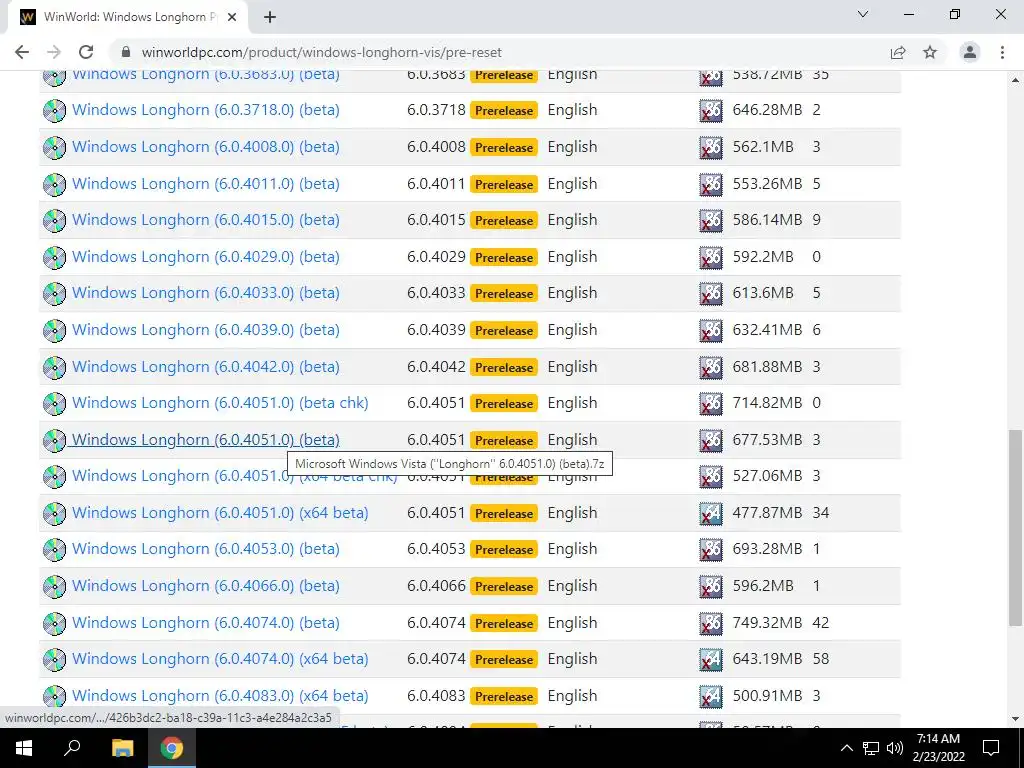Image resolution: width=1024 pixels, height=768 pixels.
Task: Open the Chrome profile menu
Action: pyautogui.click(x=970, y=52)
